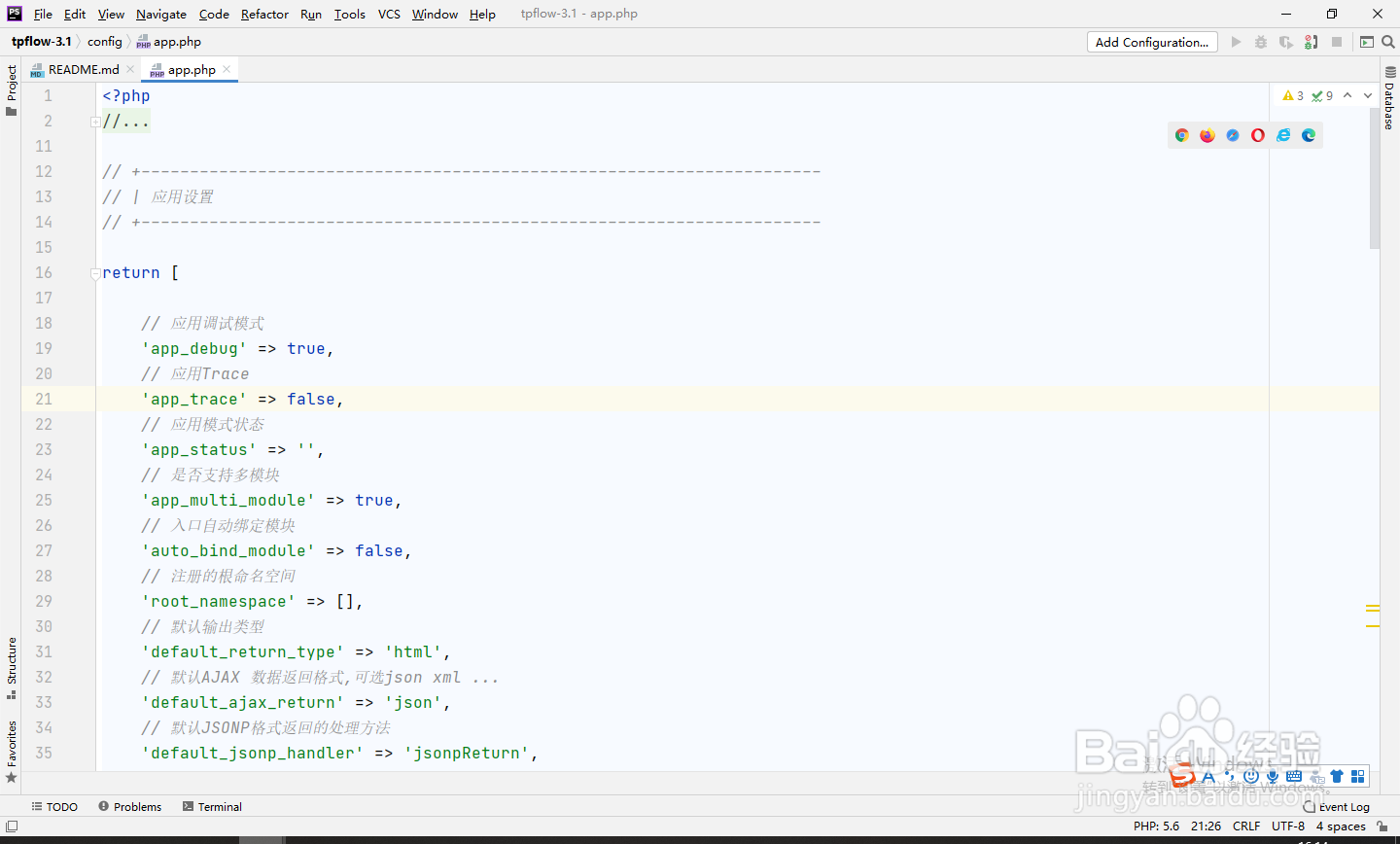
Task: Open the Problems tool window
Action: tap(130, 807)
